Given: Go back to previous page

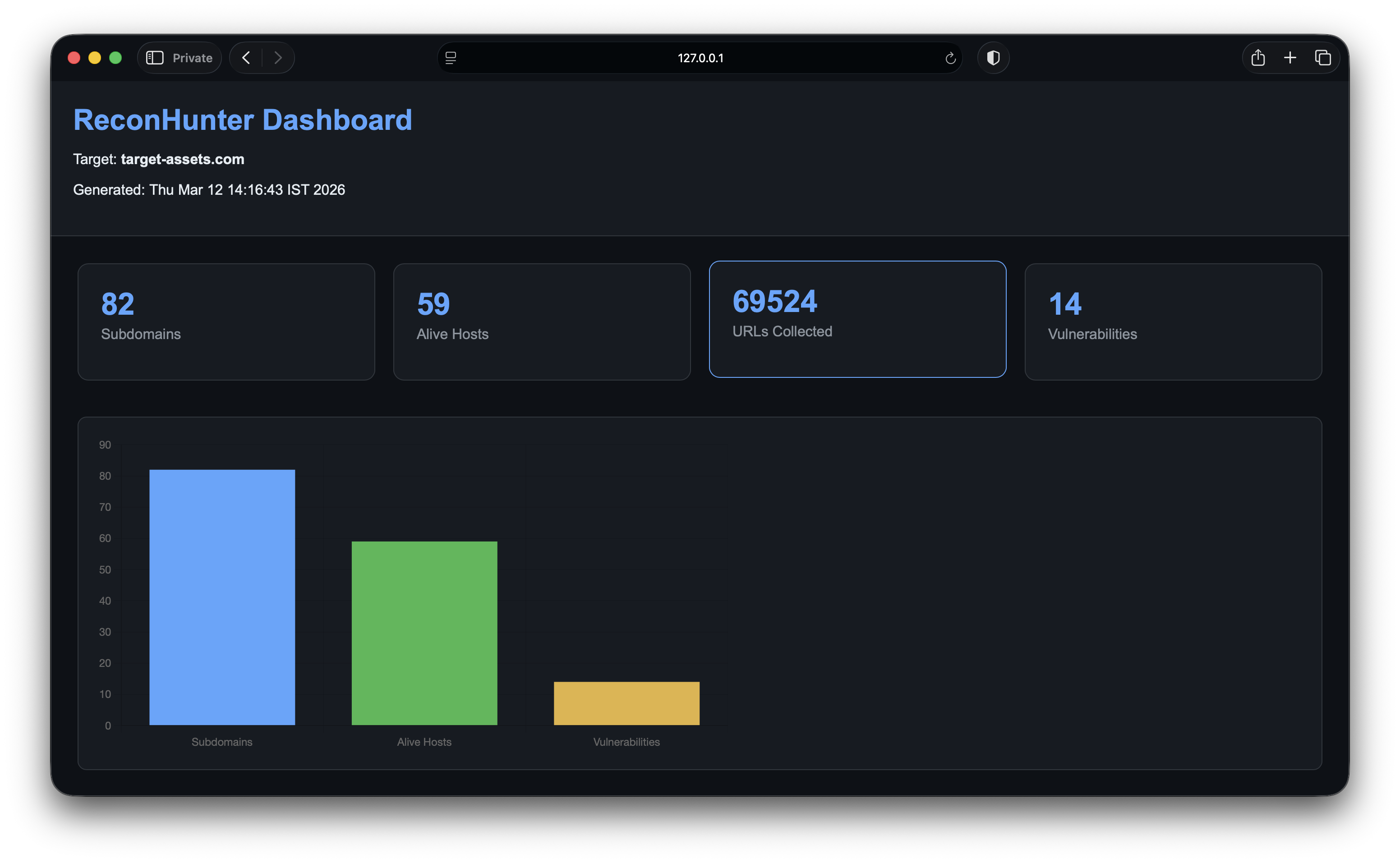Looking at the screenshot, I should coord(246,58).
